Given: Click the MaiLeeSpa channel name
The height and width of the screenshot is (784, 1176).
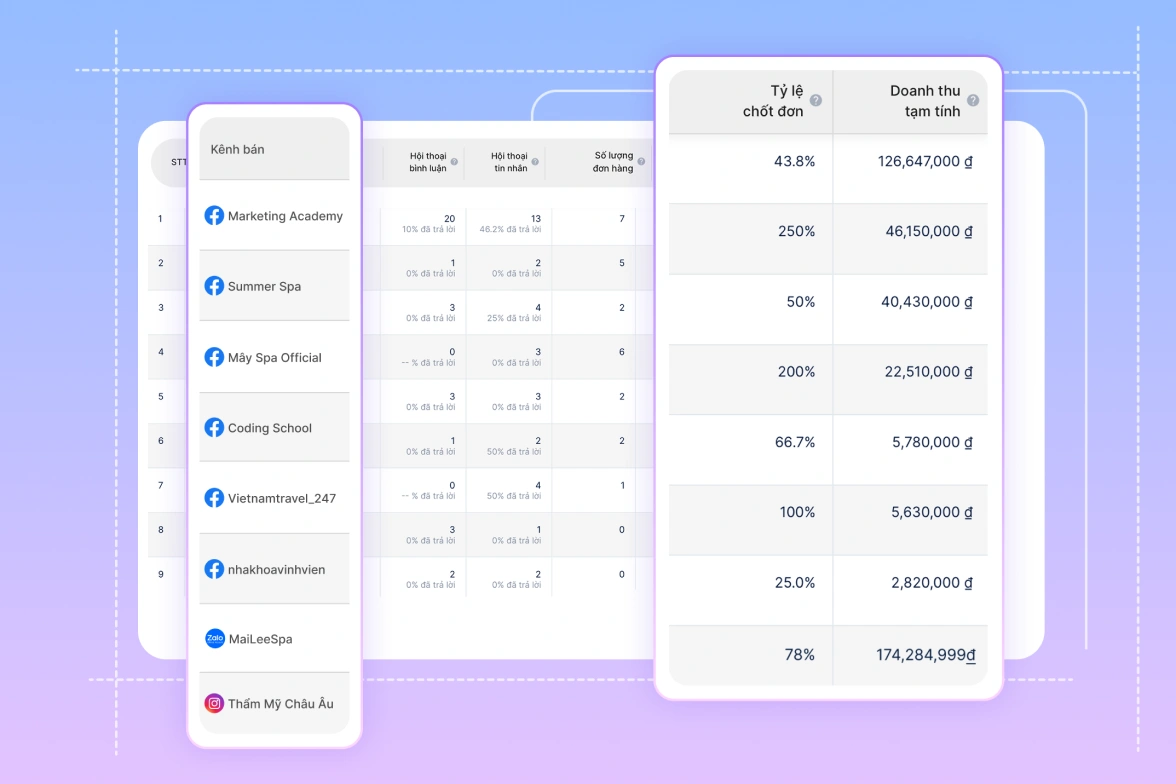Looking at the screenshot, I should (x=260, y=639).
